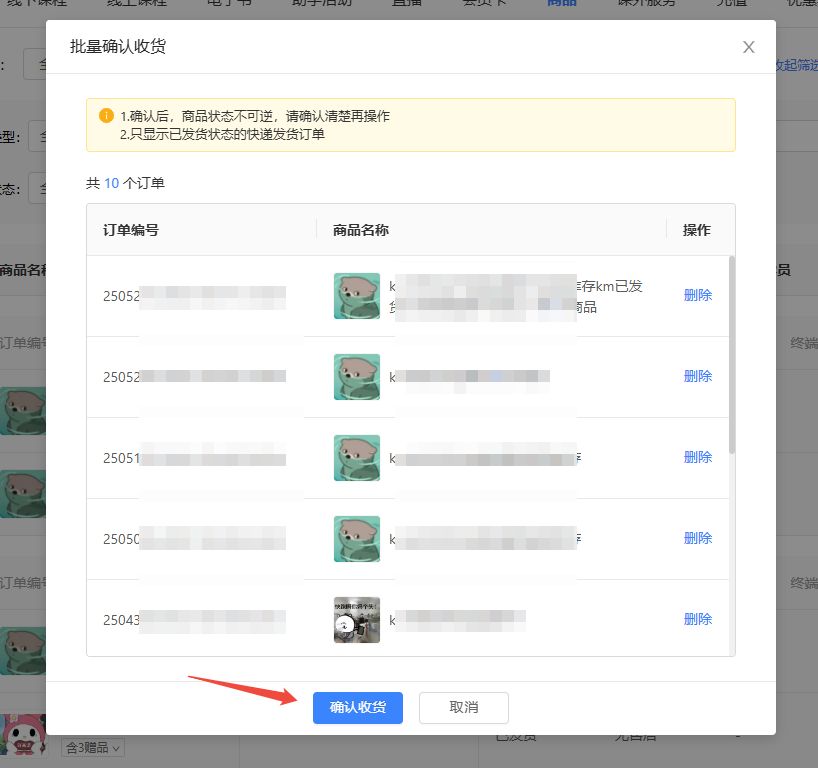Click the fifth order's photo thumbnail
The image size is (818, 768).
[x=356, y=620]
